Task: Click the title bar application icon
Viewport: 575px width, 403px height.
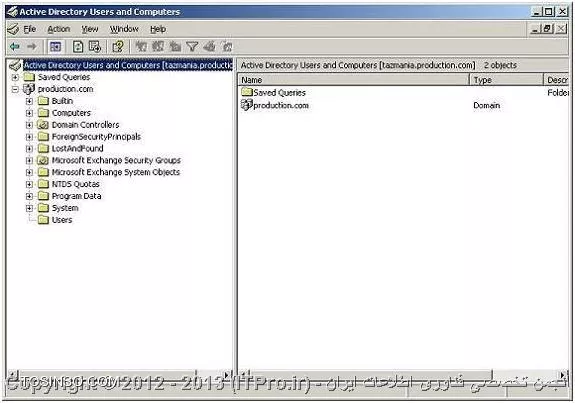Action: (x=12, y=12)
